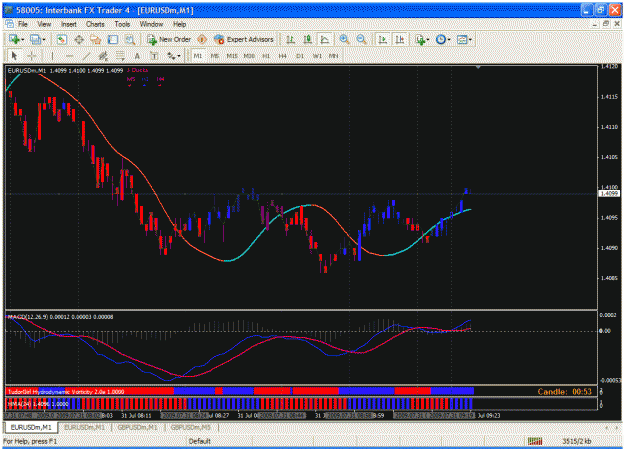Screen dimensions: 625x449
Task: Select the Horizontal Line drawing tool
Action: tap(69, 56)
